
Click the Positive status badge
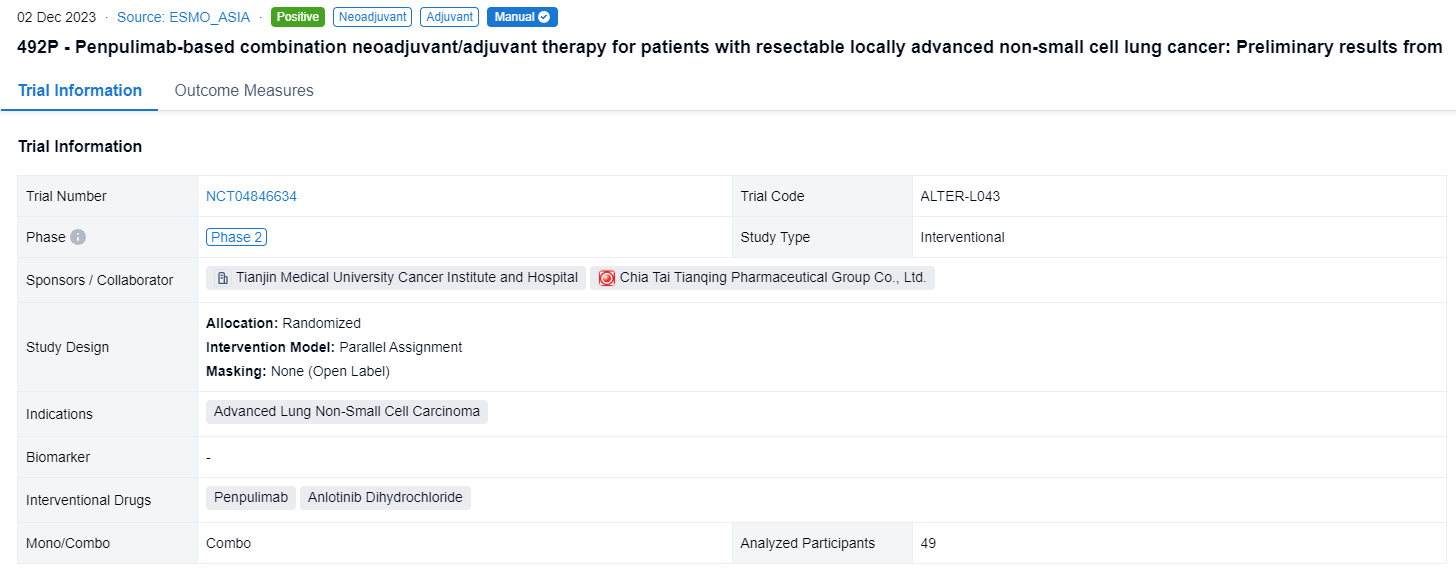pos(298,17)
